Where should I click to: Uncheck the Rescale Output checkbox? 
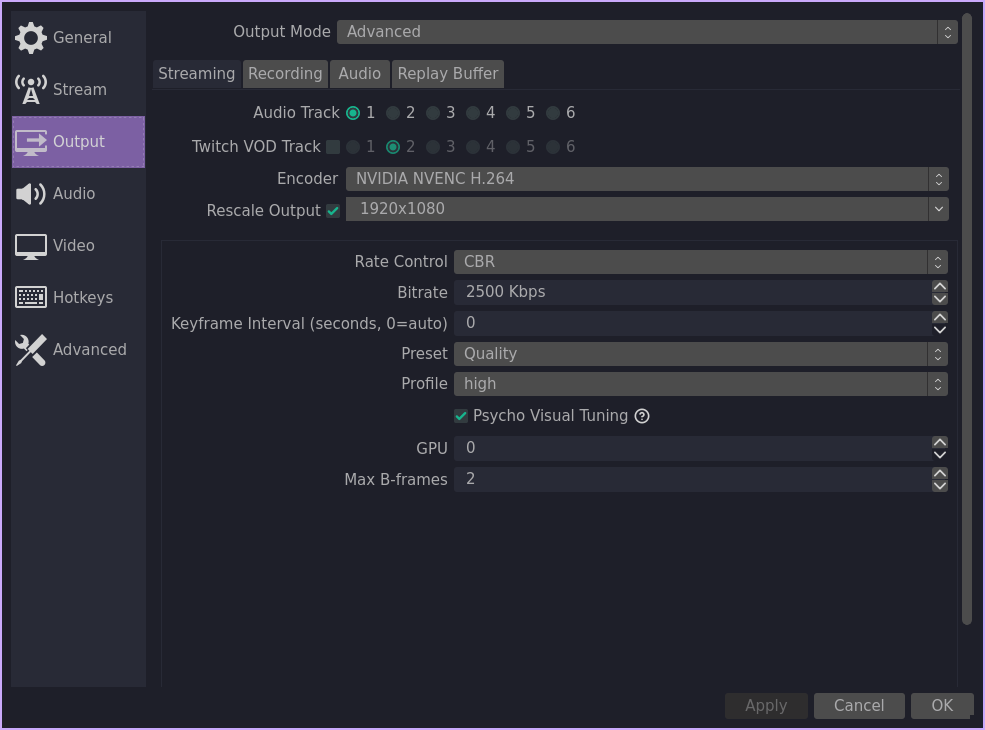pos(333,211)
